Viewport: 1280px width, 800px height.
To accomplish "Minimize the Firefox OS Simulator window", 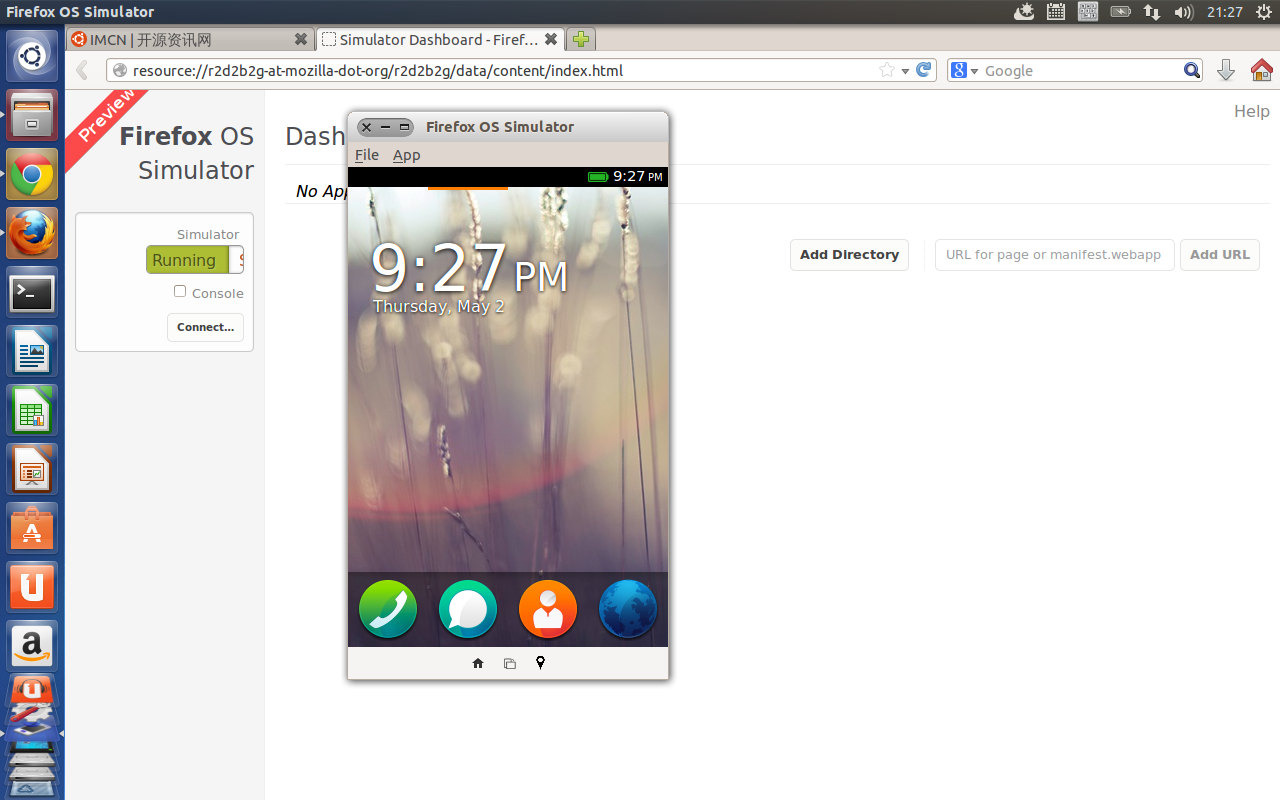I will [x=385, y=127].
